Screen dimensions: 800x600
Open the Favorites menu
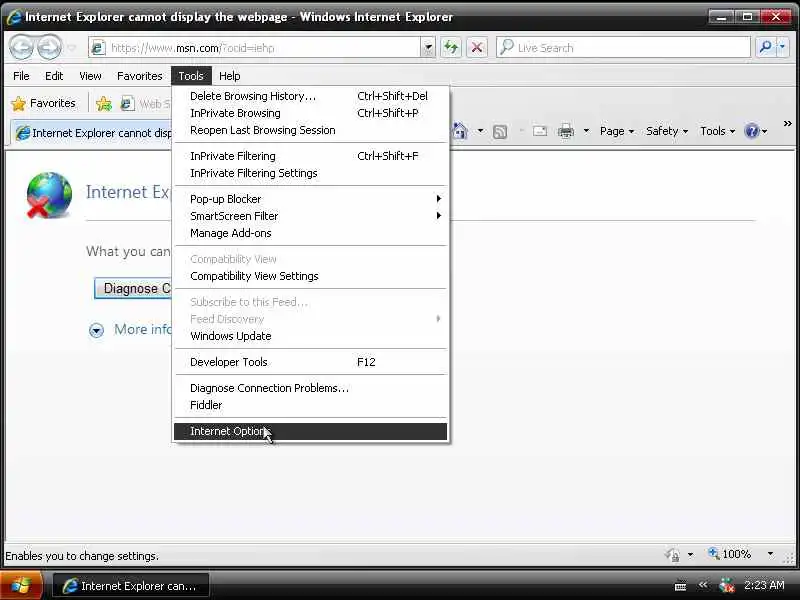coord(139,76)
